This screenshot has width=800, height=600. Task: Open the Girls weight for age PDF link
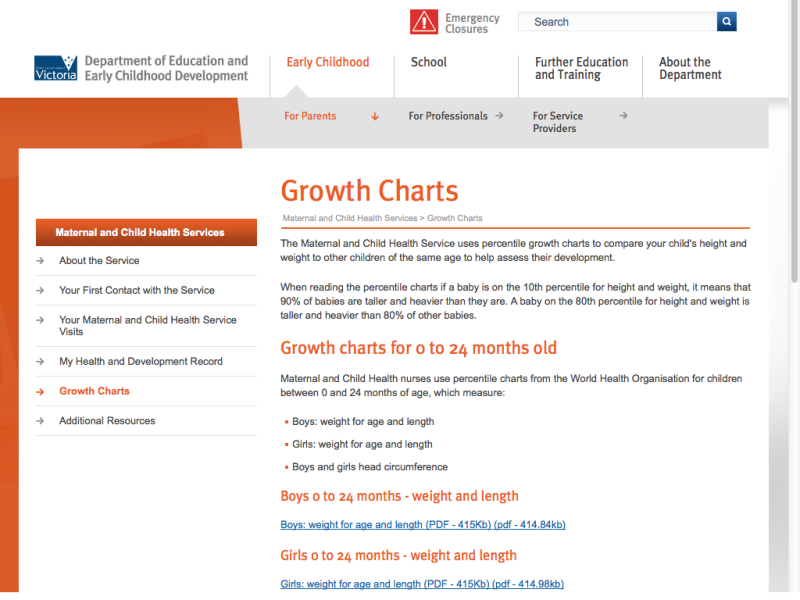tap(420, 583)
